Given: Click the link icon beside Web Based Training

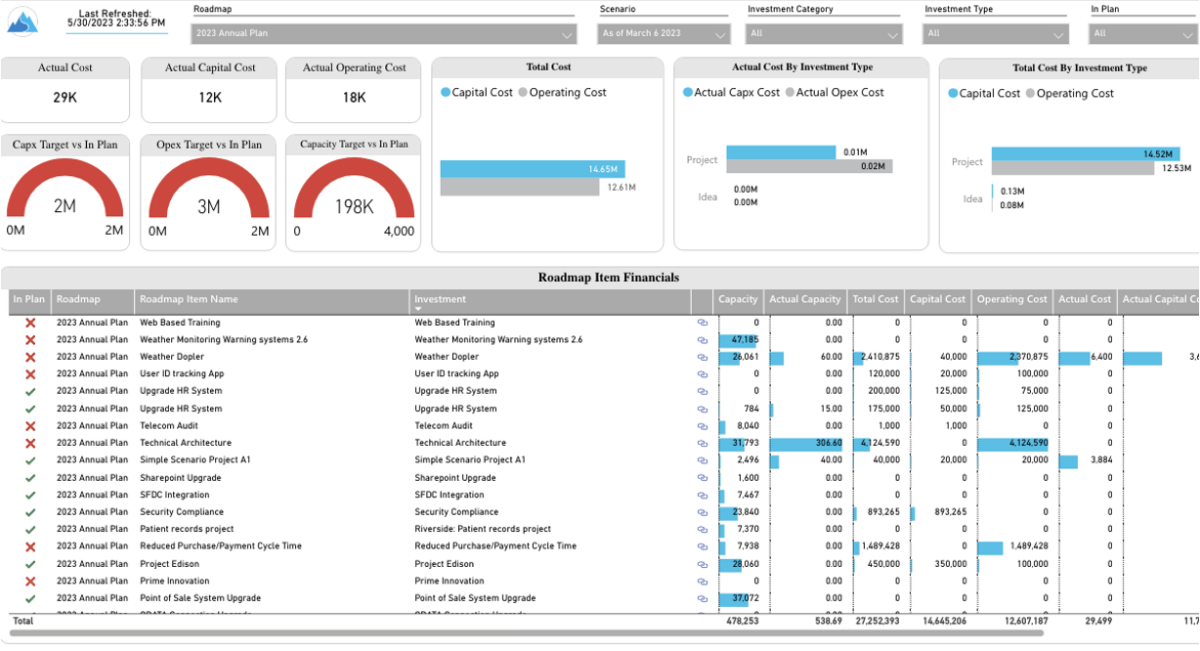Looking at the screenshot, I should 702,322.
